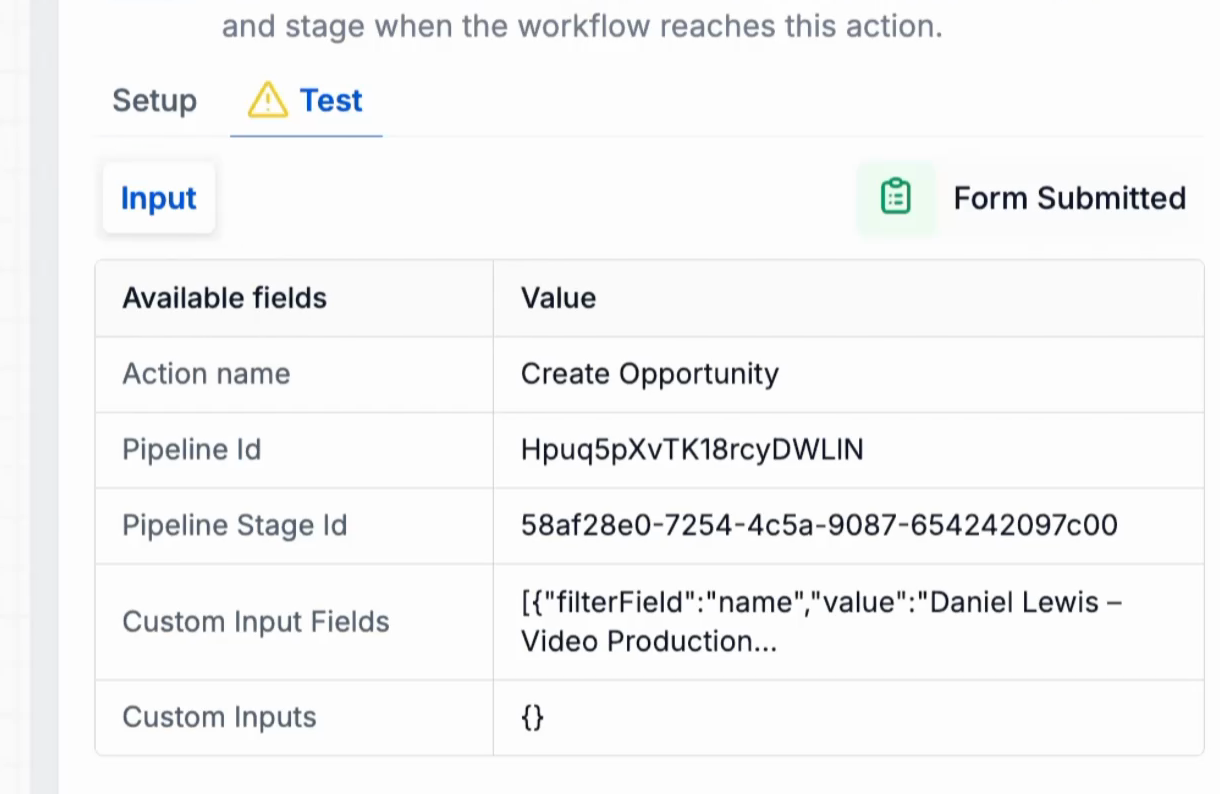The height and width of the screenshot is (794, 1220).
Task: Click the Hpuq5pXvTK18rcyDWLIN pipeline value
Action: 692,450
